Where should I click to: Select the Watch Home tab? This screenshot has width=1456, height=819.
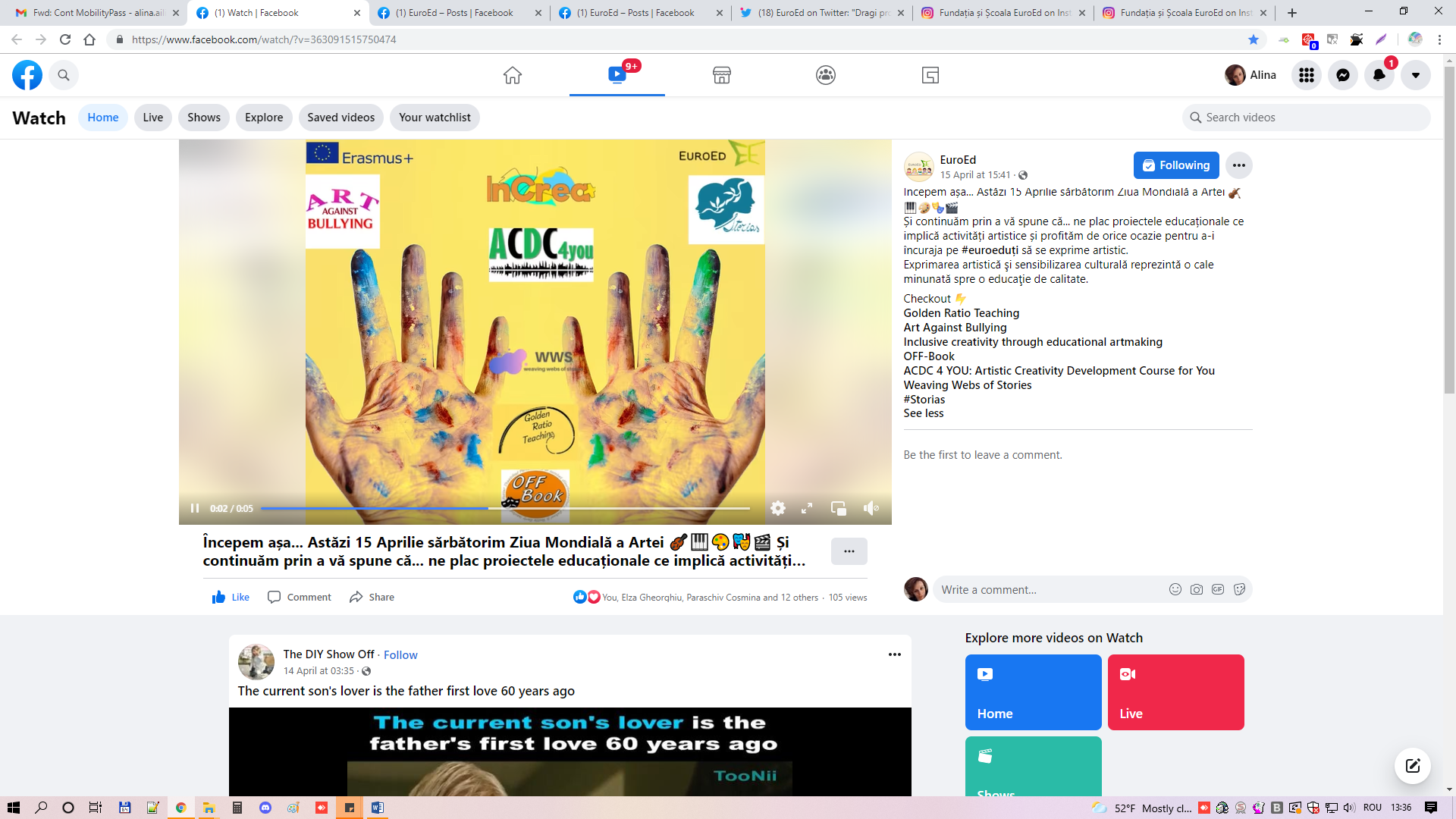pos(103,118)
